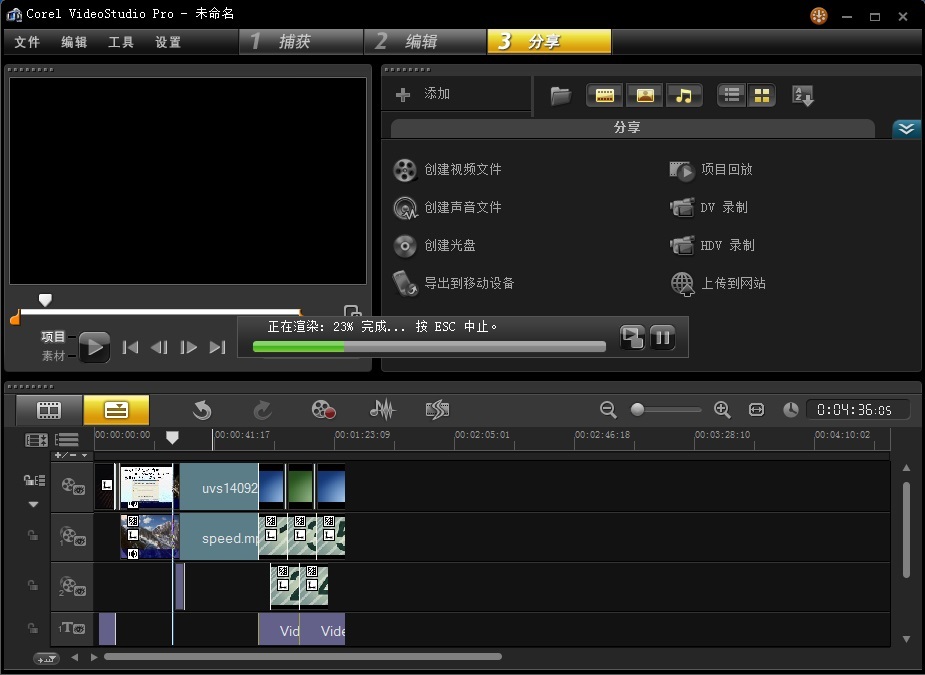The height and width of the screenshot is (675, 925).
Task: Expand the share options panel chevron
Action: click(x=906, y=129)
